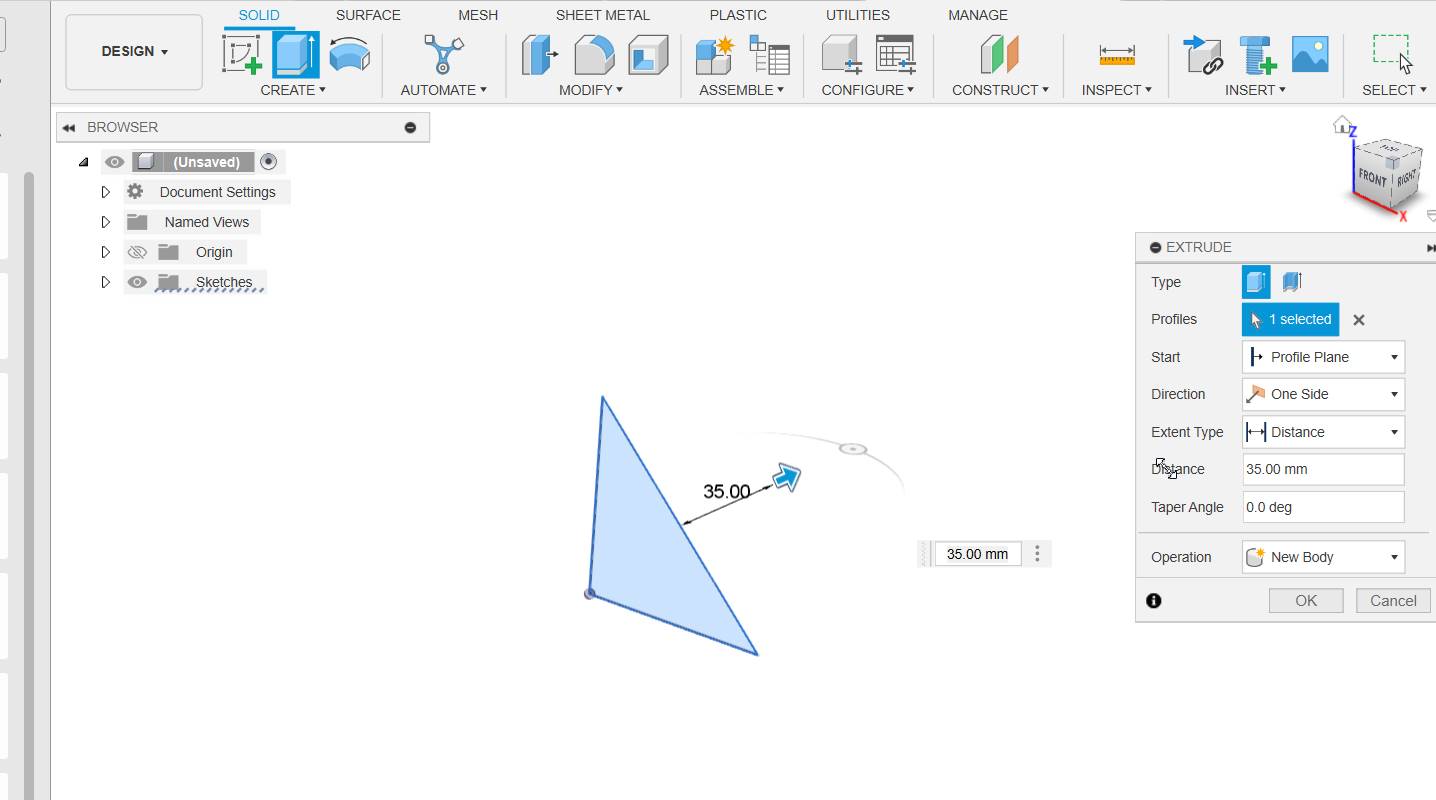Viewport: 1436px width, 800px height.
Task: Expand the Document Settings tree node
Action: (x=105, y=192)
